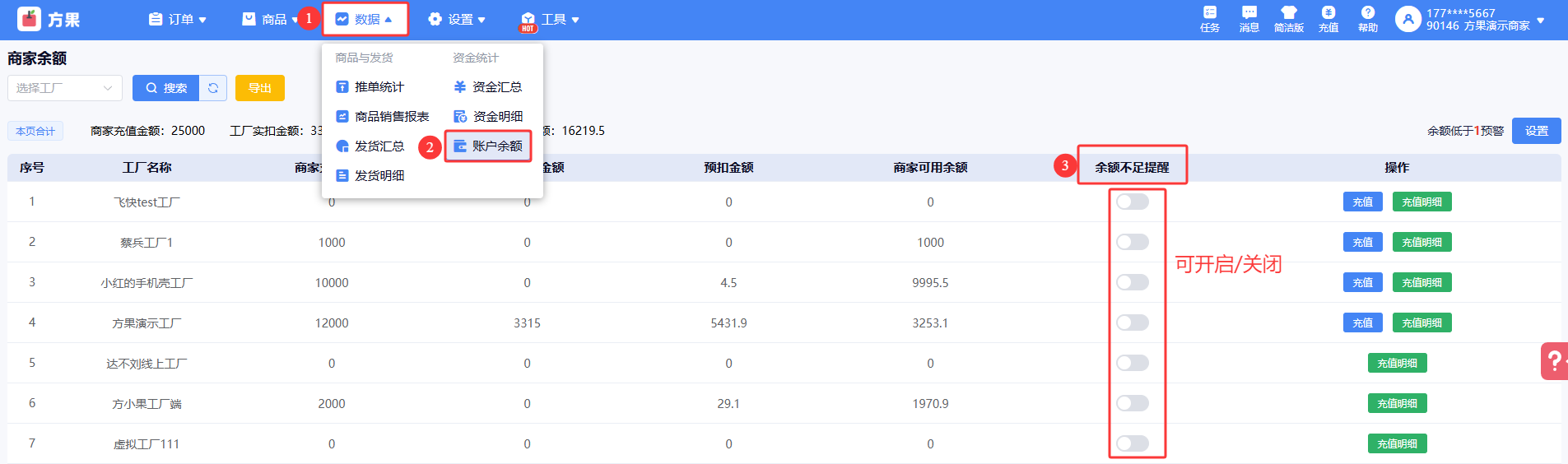The width and height of the screenshot is (1568, 464).
Task: Click the 5431.9 pre-deduction cell
Action: pyautogui.click(x=728, y=322)
